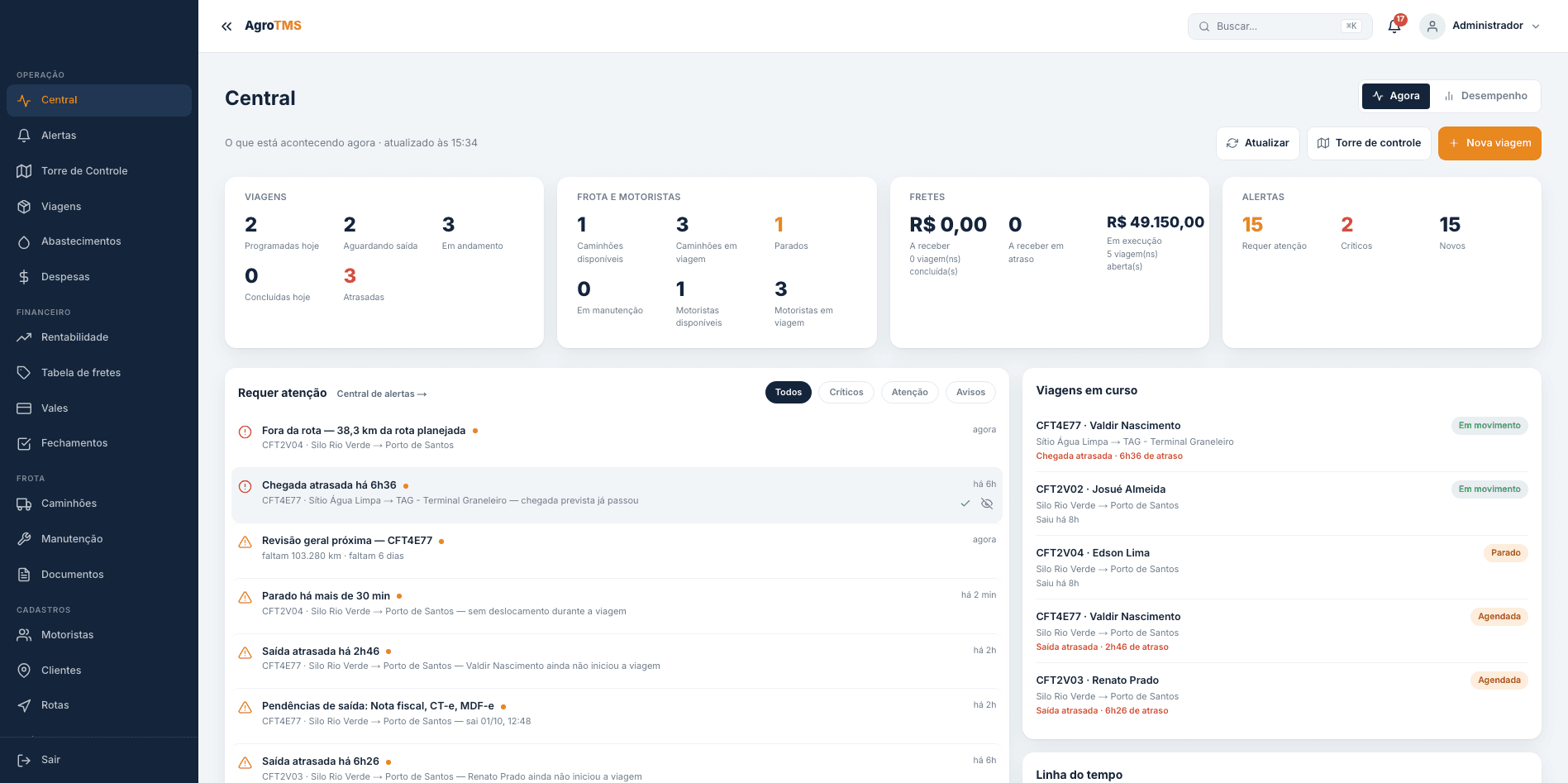Open Despesas dollar icon in the sidebar

point(24,277)
